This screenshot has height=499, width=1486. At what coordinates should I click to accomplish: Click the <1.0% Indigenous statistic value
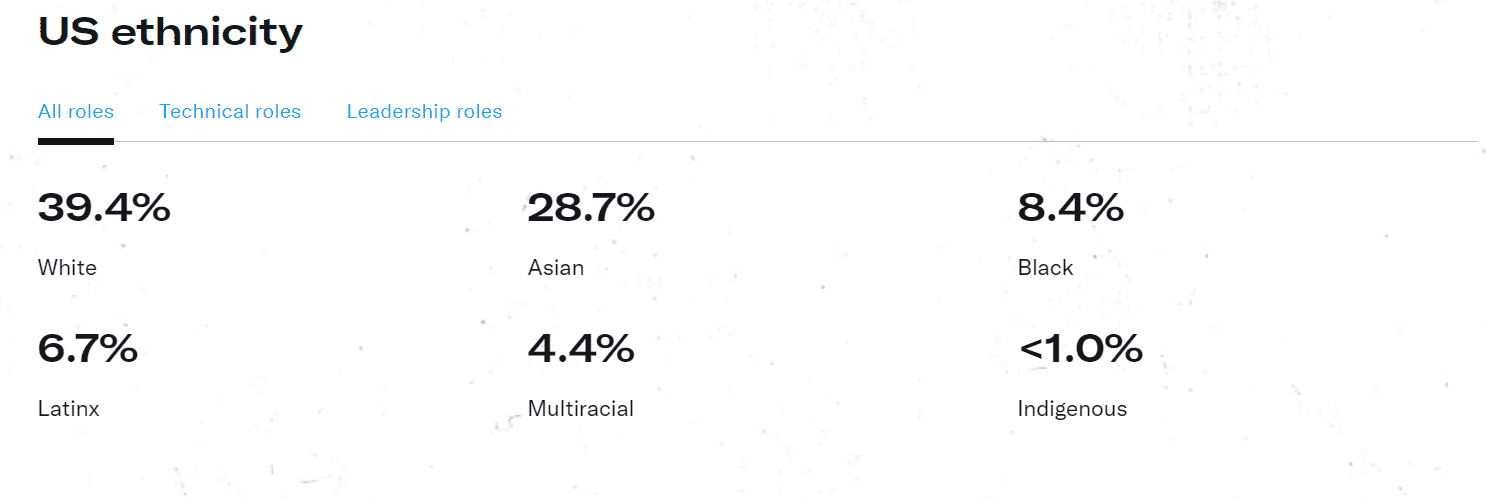[1080, 349]
